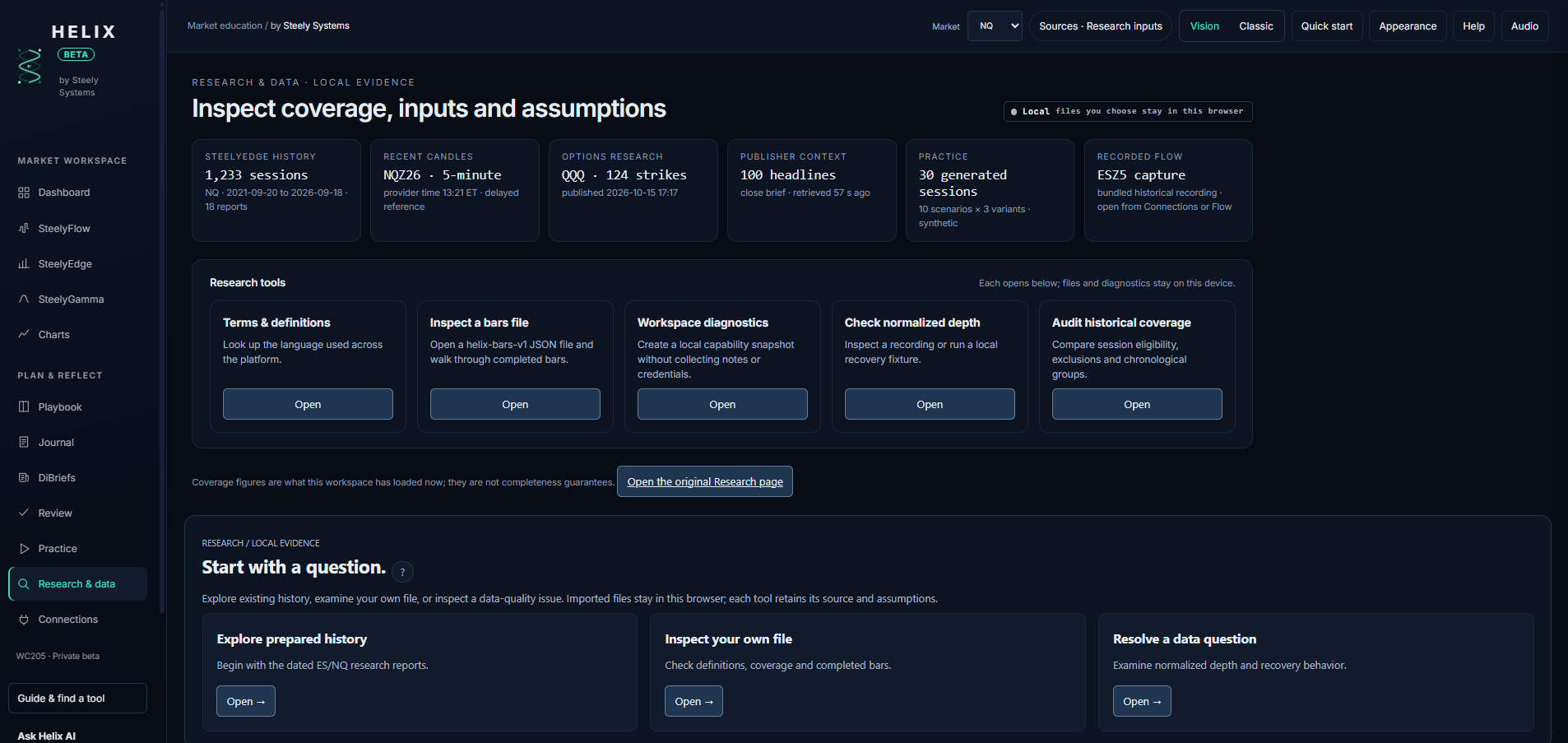Click the question mark help icon beside heading
The image size is (1568, 743).
(402, 572)
